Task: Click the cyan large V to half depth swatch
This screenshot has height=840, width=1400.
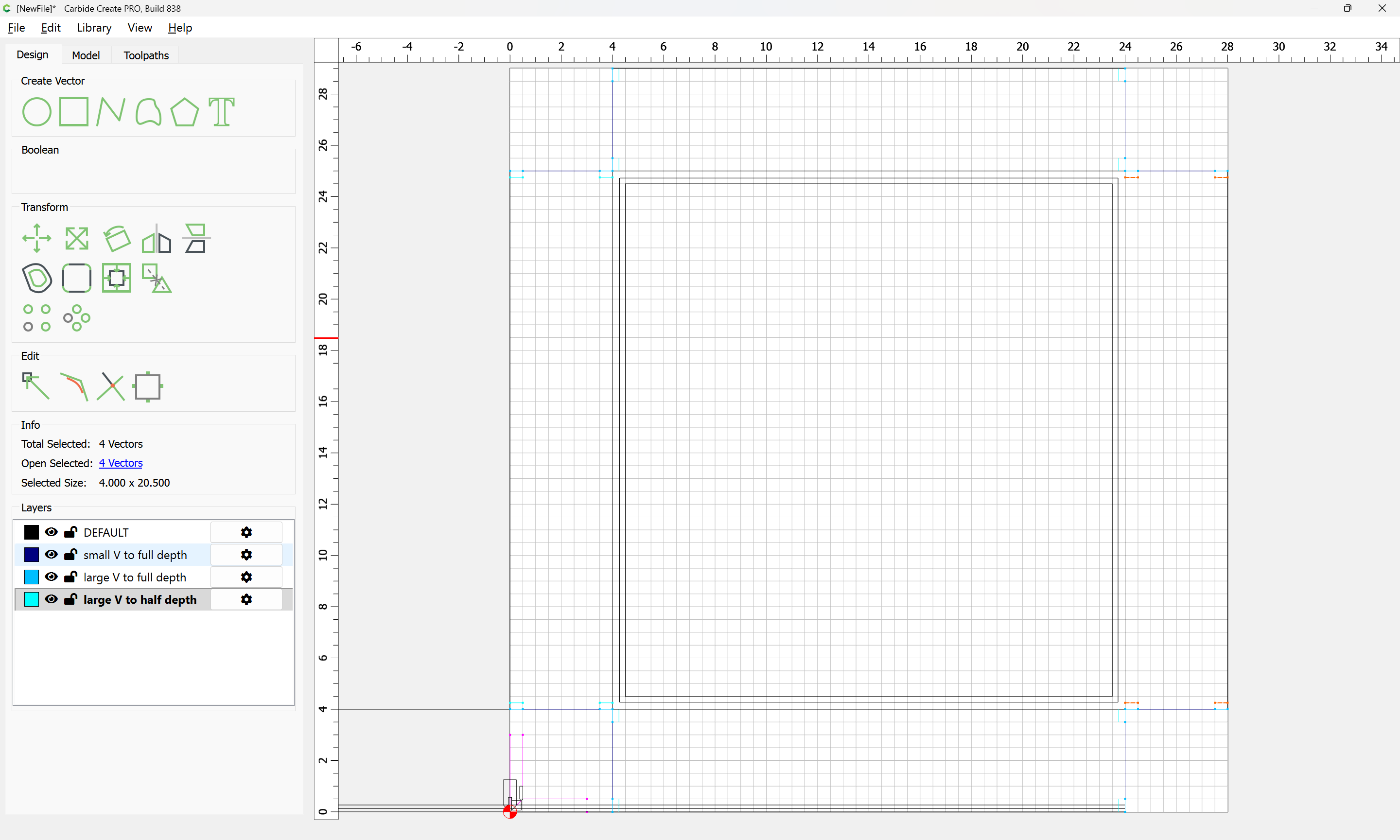Action: point(32,599)
